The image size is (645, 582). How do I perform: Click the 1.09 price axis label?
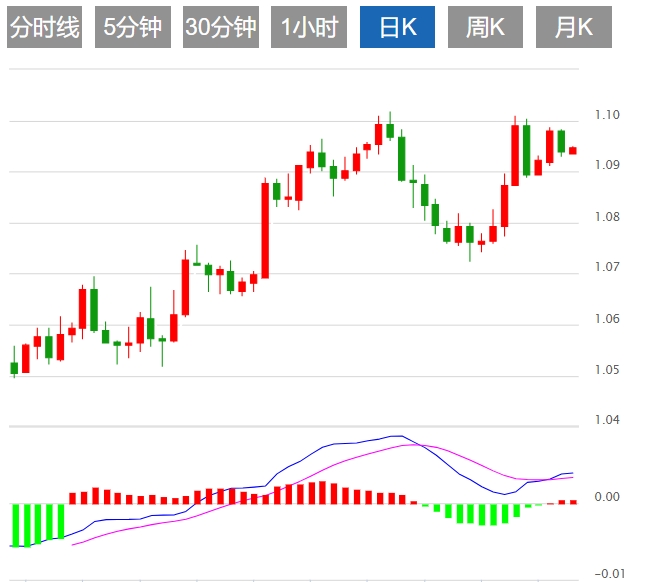[x=607, y=165]
